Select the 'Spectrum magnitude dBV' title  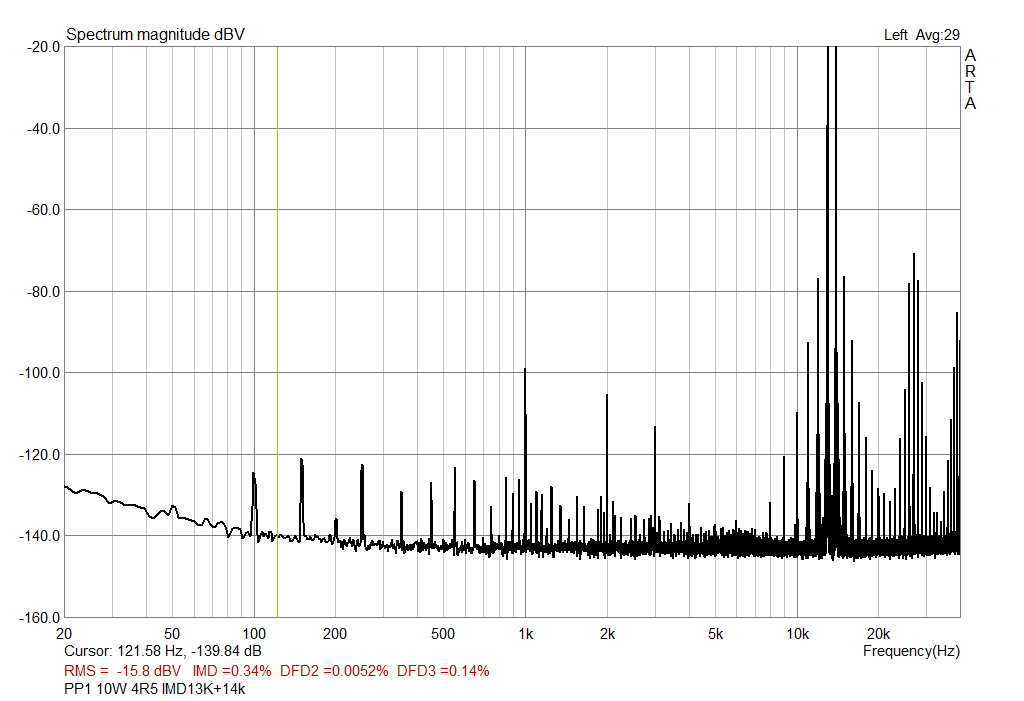[x=155, y=35]
